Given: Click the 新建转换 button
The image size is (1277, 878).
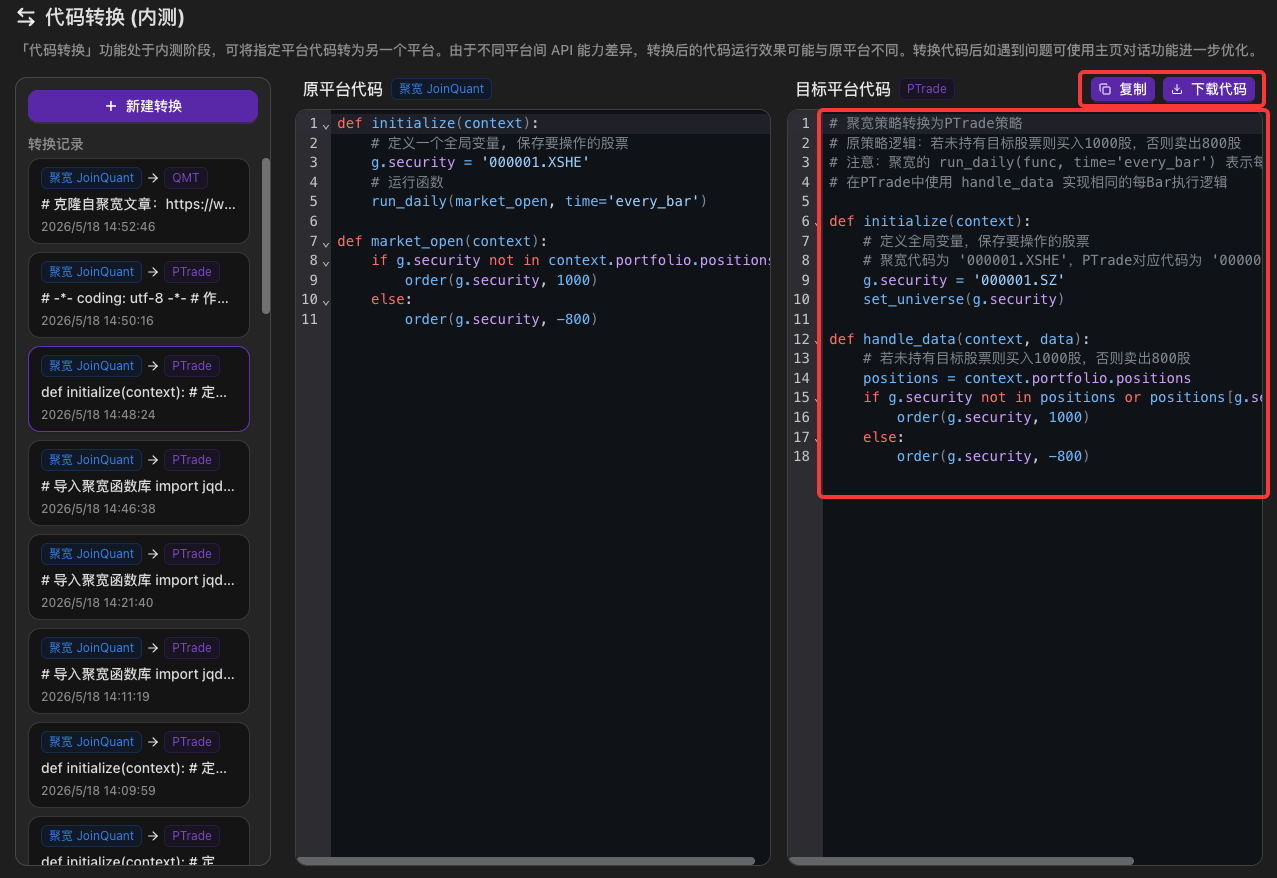Looking at the screenshot, I should (143, 106).
